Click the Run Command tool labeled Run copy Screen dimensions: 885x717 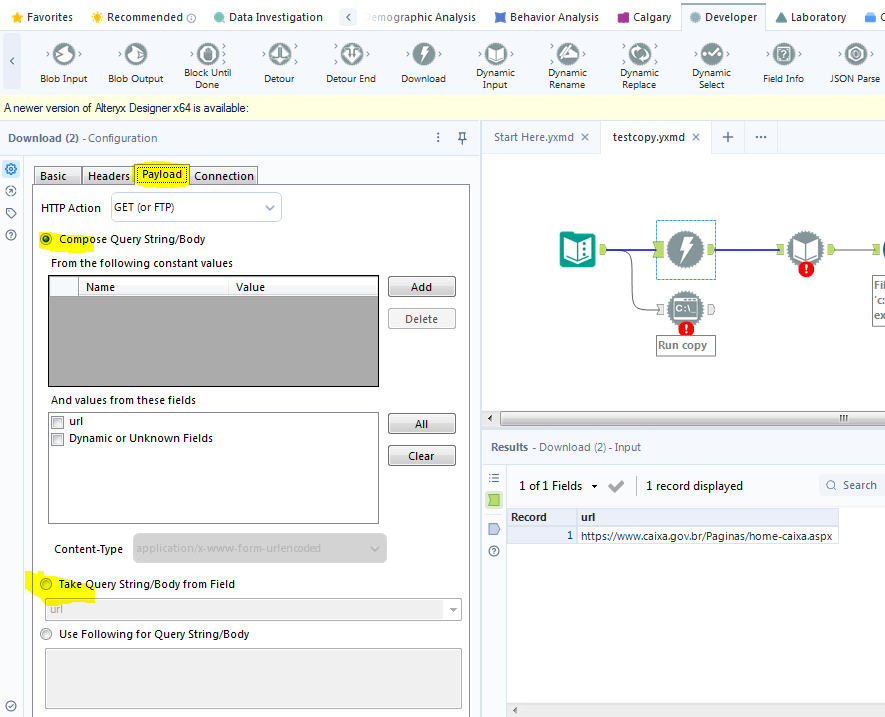pos(685,308)
